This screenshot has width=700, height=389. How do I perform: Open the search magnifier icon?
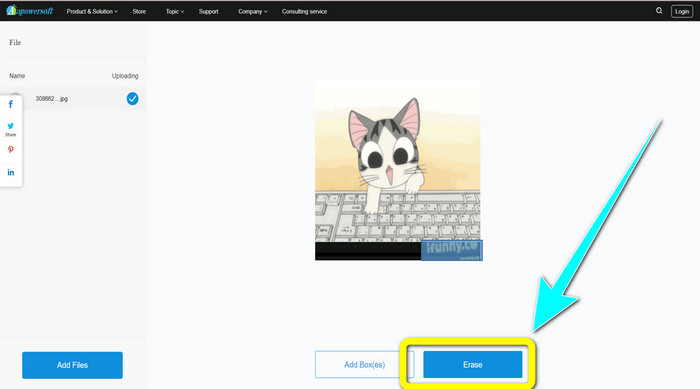click(x=659, y=11)
